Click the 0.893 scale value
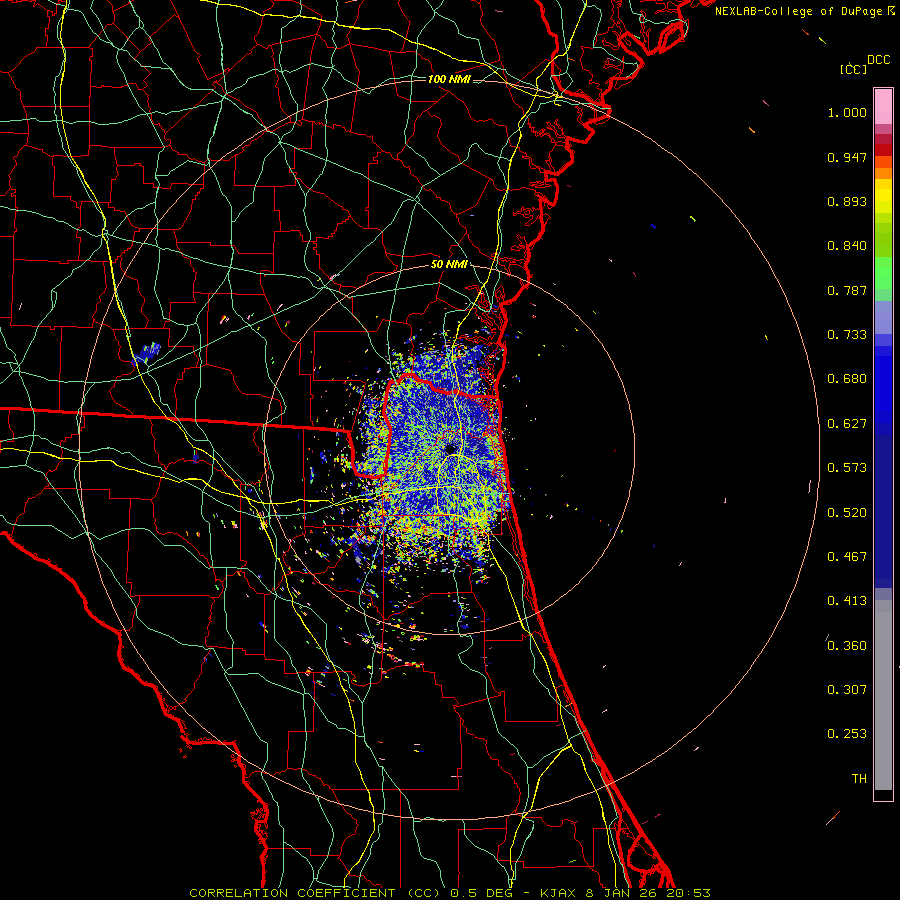The image size is (900, 900). click(x=847, y=201)
